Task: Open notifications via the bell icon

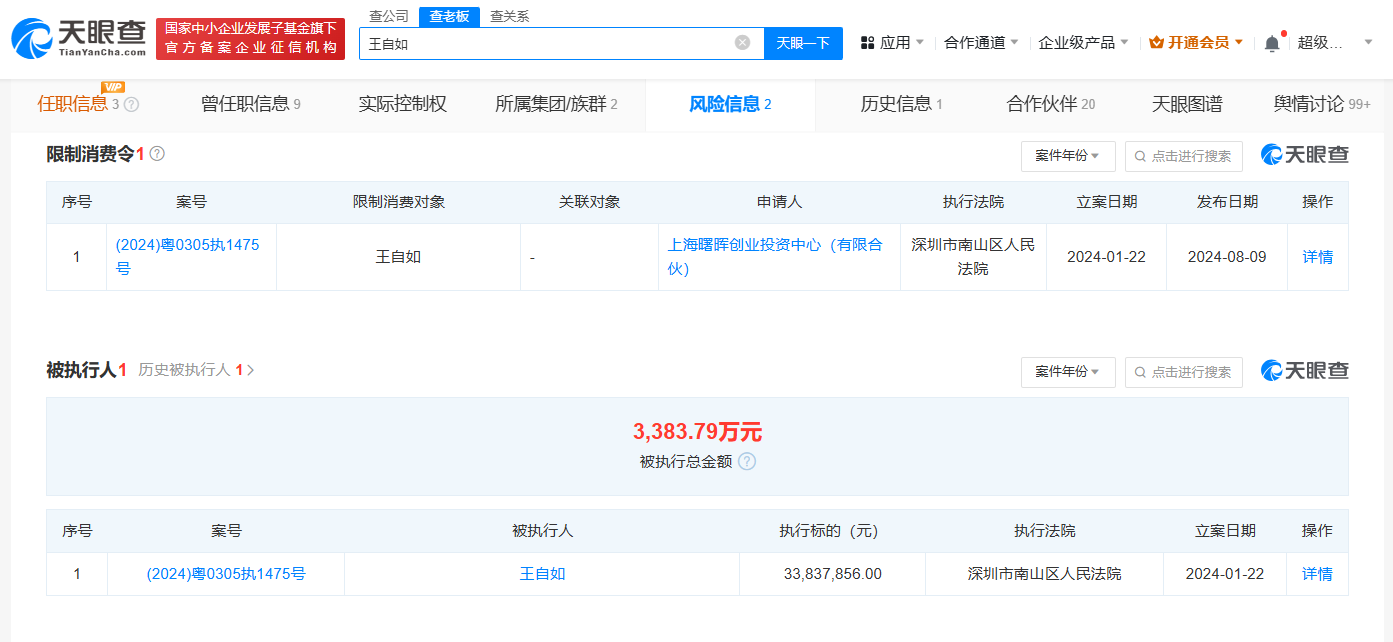Action: tap(1270, 41)
